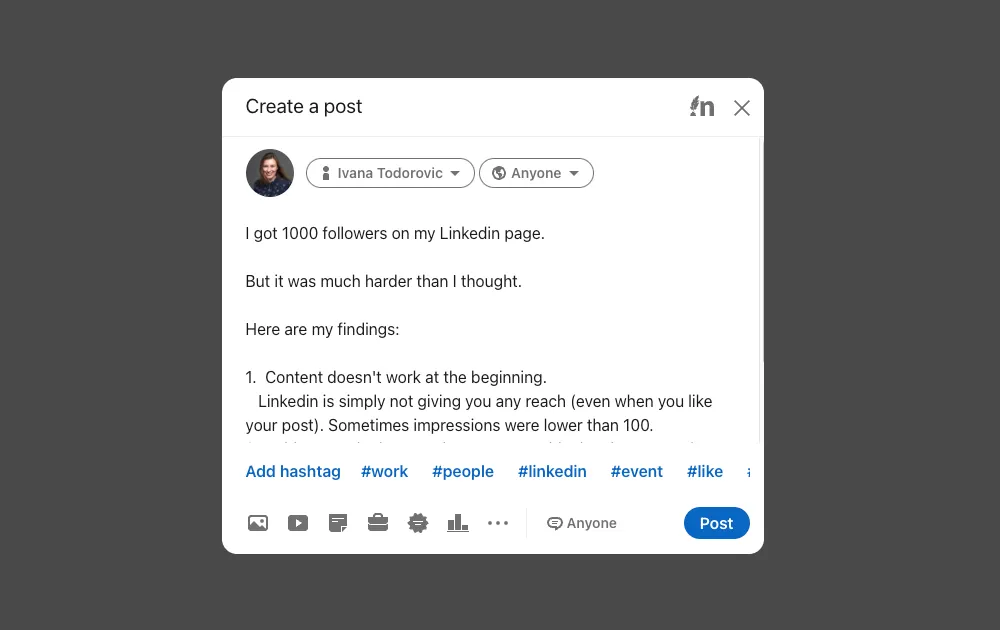The height and width of the screenshot is (630, 1000).
Task: Open more post options via ellipsis icon
Action: [x=498, y=522]
